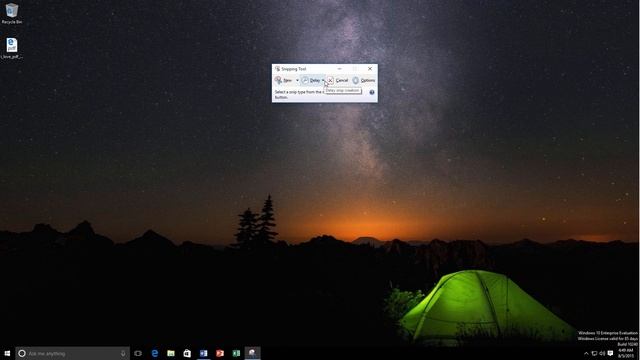Start a new snip with New button
The height and width of the screenshot is (360, 640).
[x=284, y=80]
